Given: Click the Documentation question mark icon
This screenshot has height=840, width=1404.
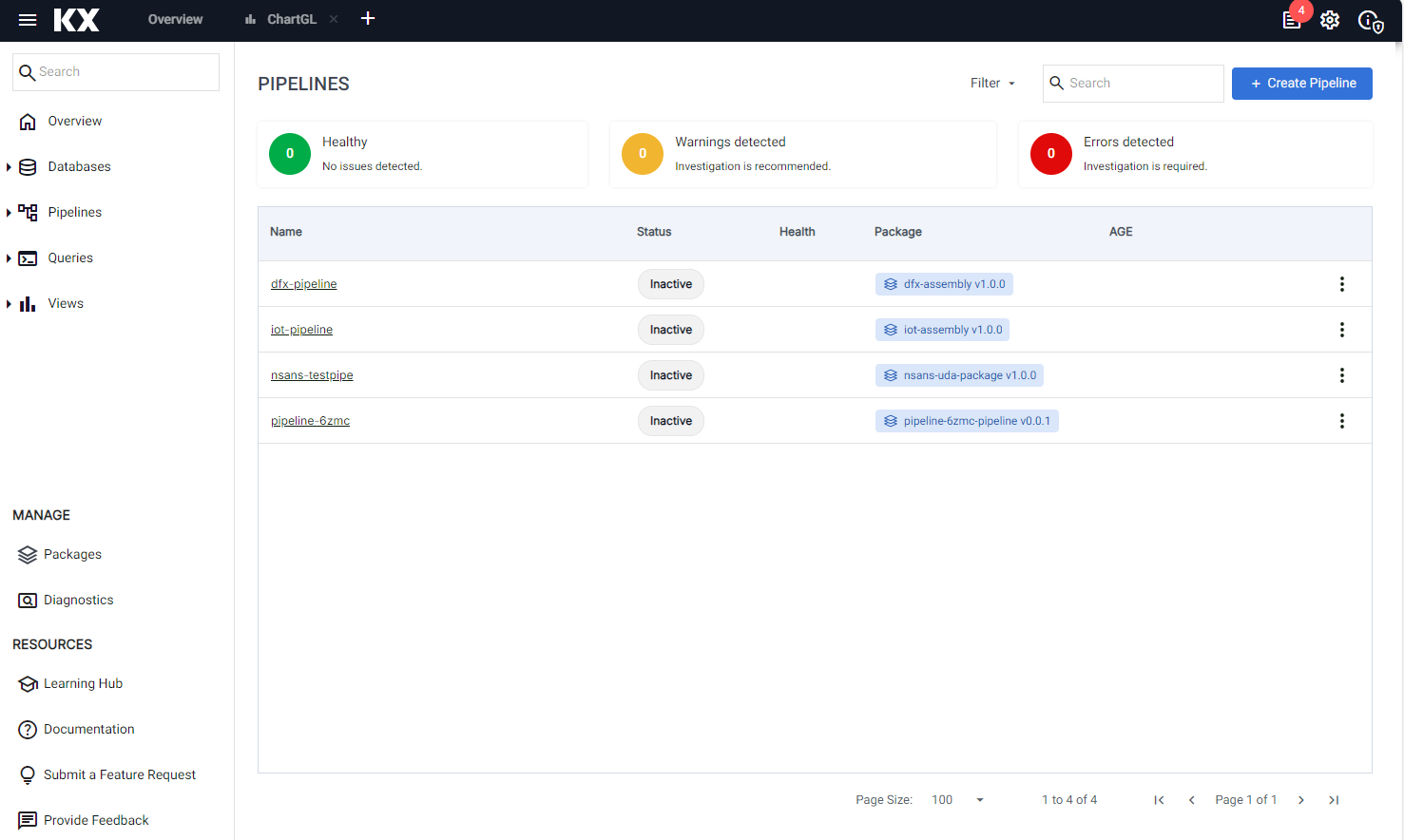Looking at the screenshot, I should point(28,730).
